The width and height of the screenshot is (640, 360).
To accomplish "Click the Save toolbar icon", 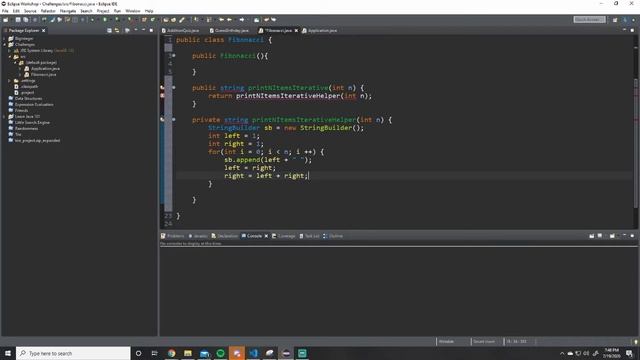I will (x=18, y=20).
